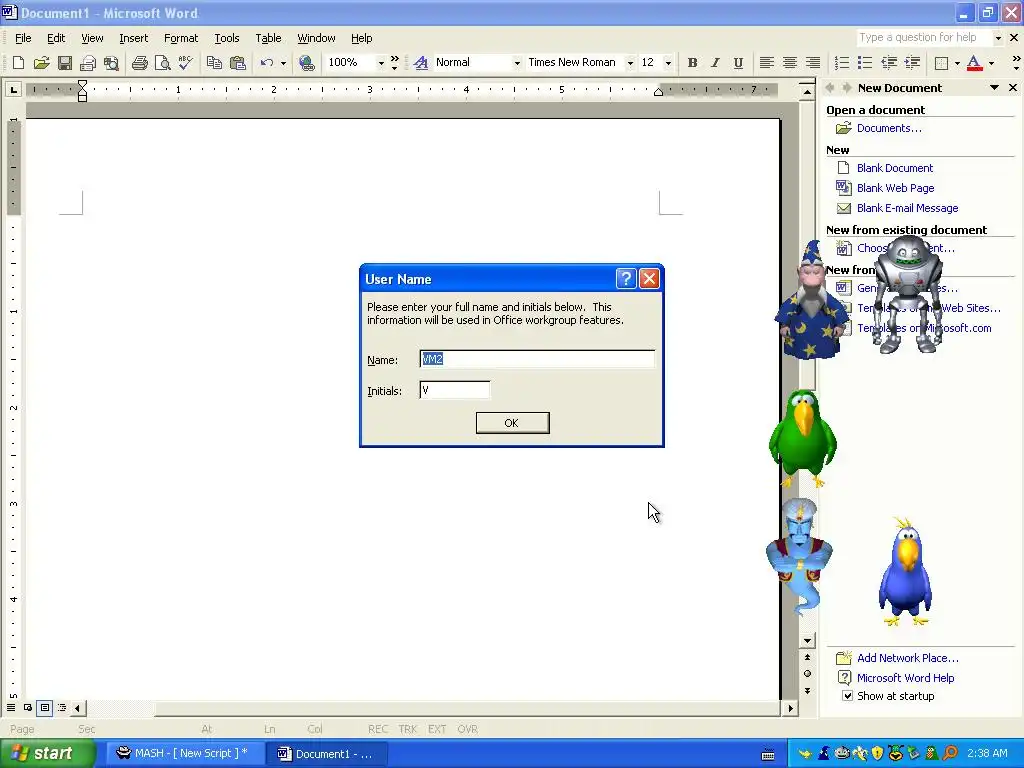Apply the red Font Color swatch
Image resolution: width=1024 pixels, height=768 pixels.
click(974, 63)
